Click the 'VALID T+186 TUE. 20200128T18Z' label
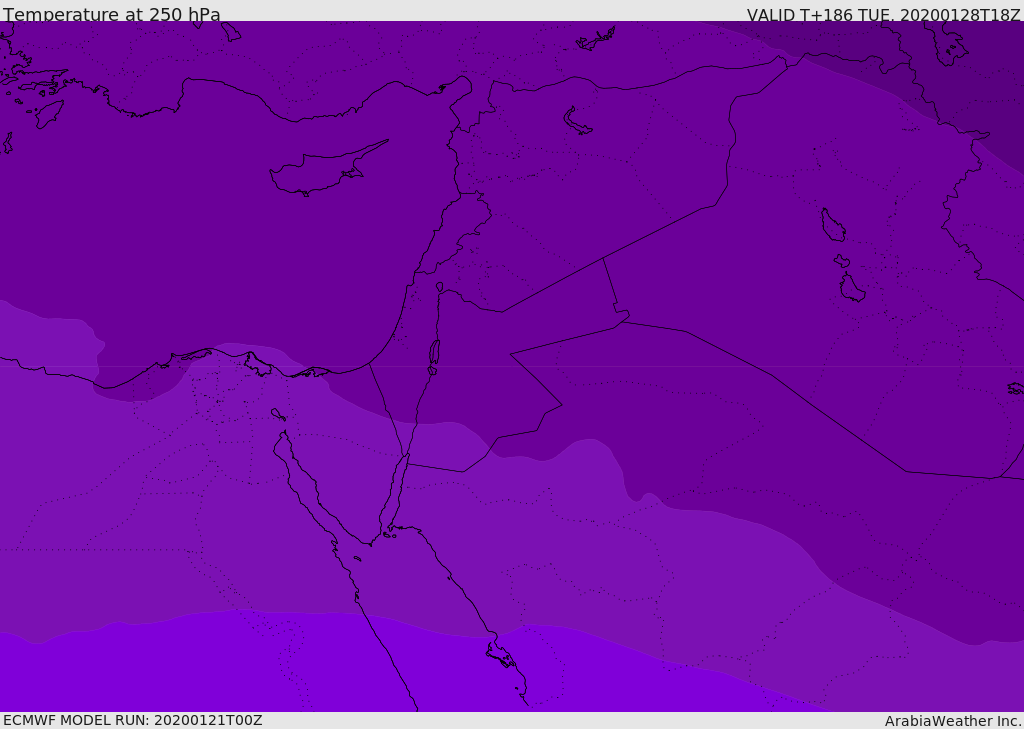 [x=884, y=14]
